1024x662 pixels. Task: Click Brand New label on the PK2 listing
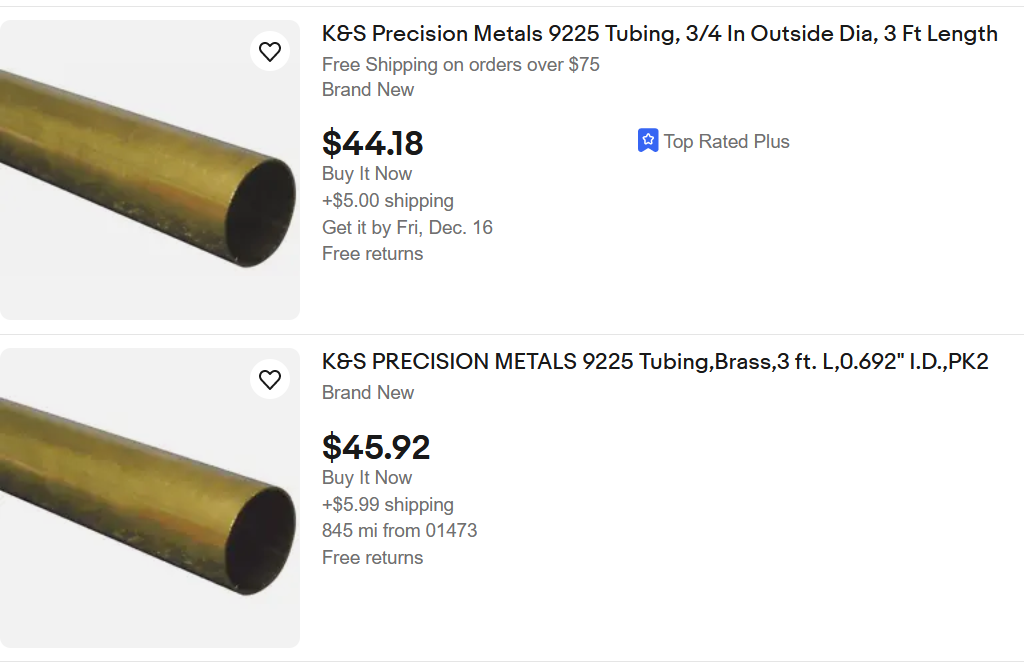[x=368, y=393]
